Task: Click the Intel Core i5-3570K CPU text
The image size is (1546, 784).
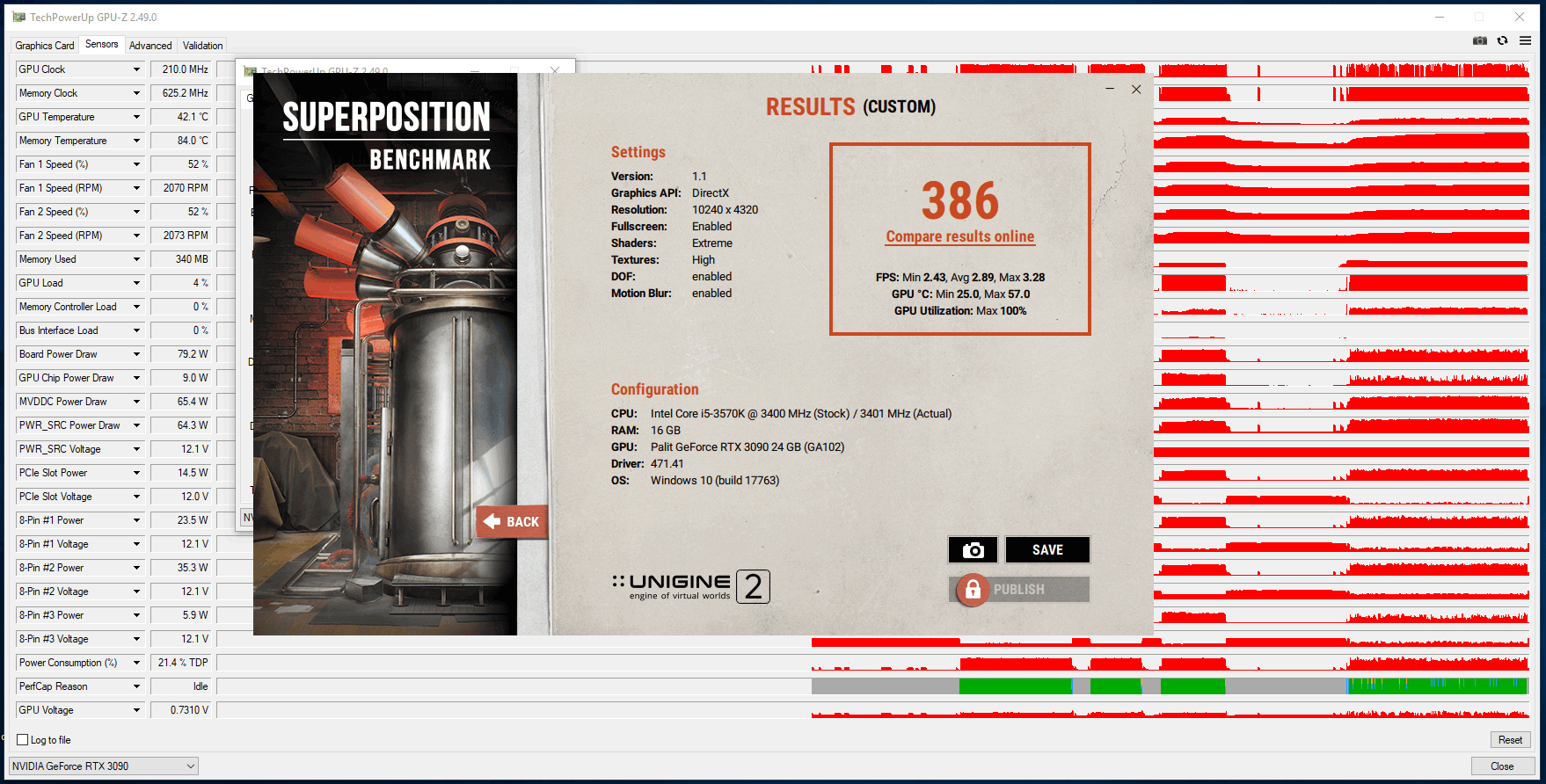Action: [x=801, y=414]
